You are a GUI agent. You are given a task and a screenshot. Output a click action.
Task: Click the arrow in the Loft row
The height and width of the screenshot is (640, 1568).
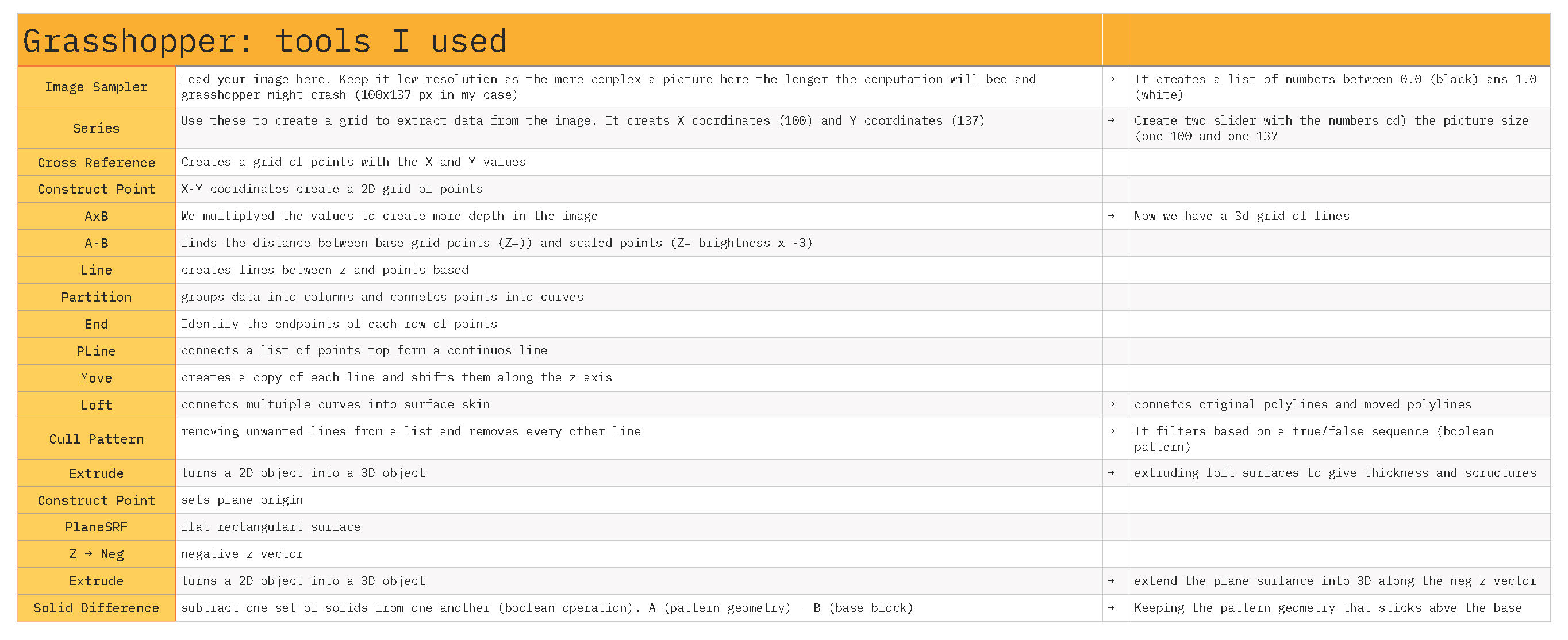click(1111, 404)
